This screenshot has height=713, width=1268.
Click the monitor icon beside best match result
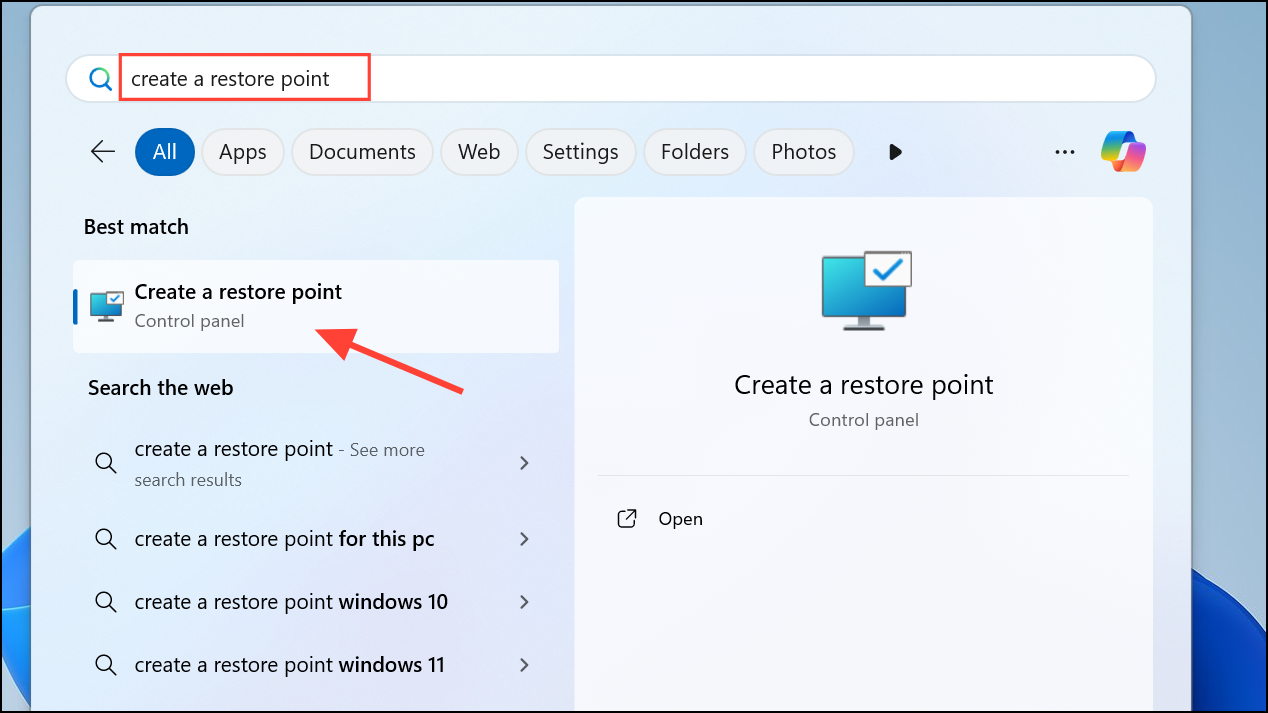[106, 306]
